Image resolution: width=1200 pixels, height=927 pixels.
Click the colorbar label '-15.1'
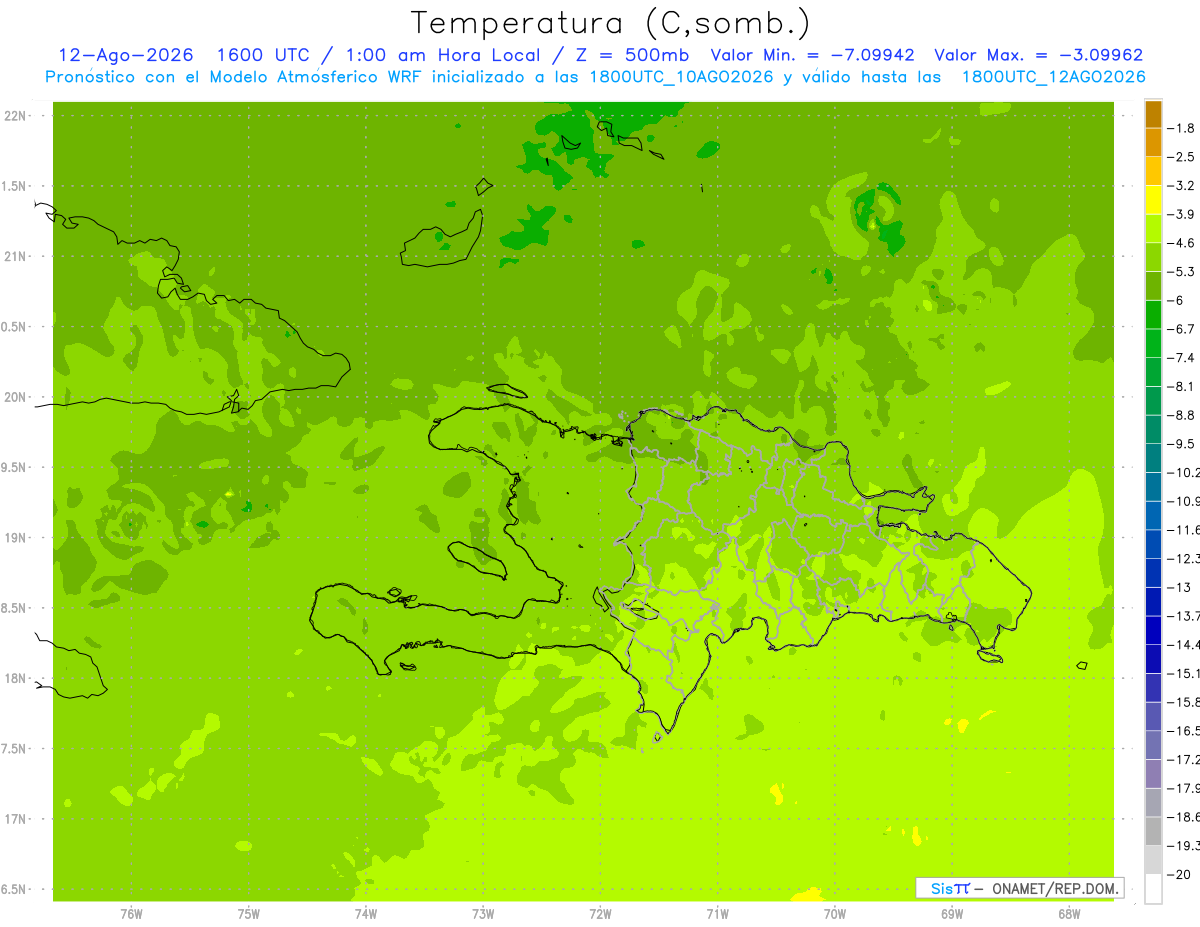[1183, 673]
